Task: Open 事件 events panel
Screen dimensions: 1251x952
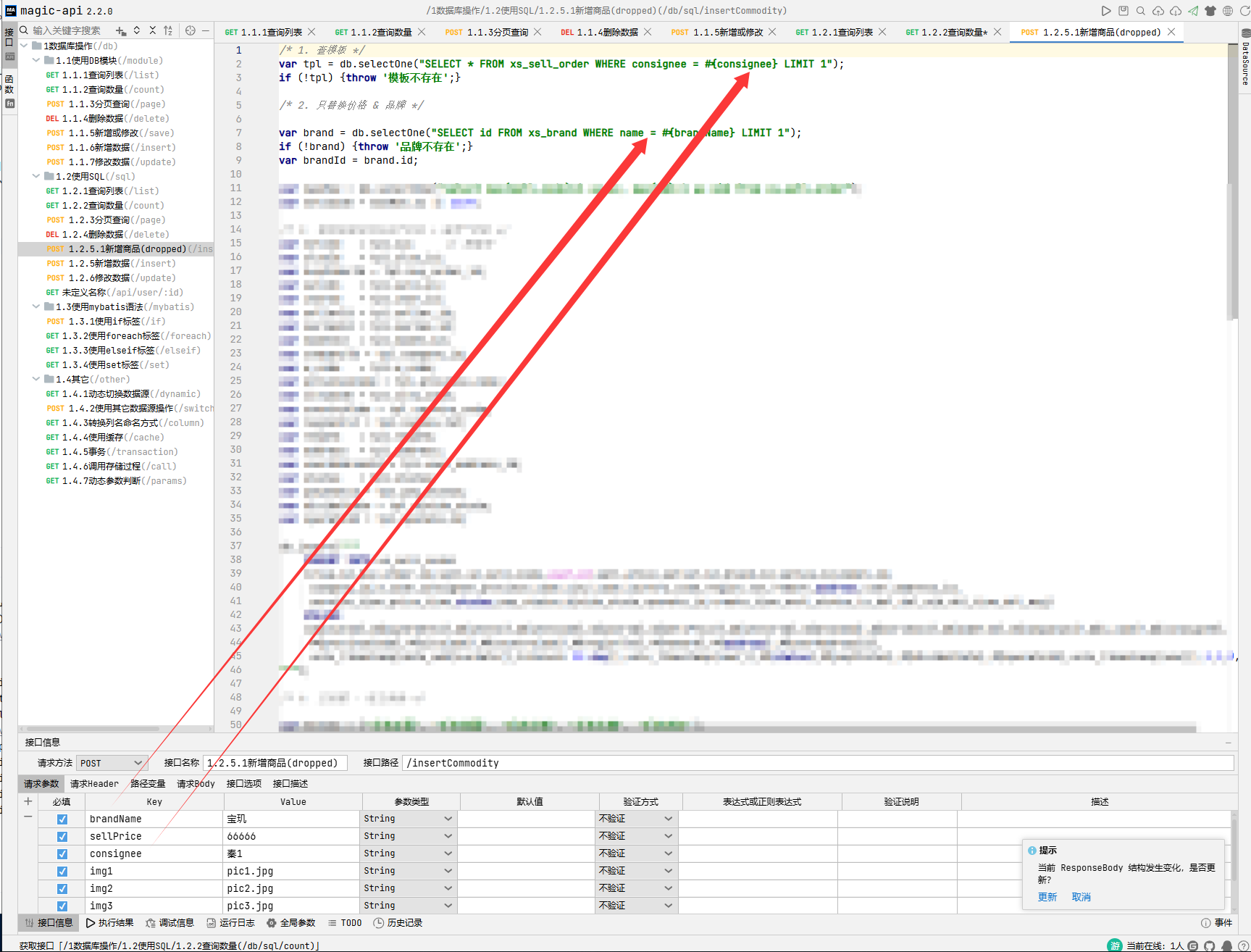Action: coord(1217,923)
